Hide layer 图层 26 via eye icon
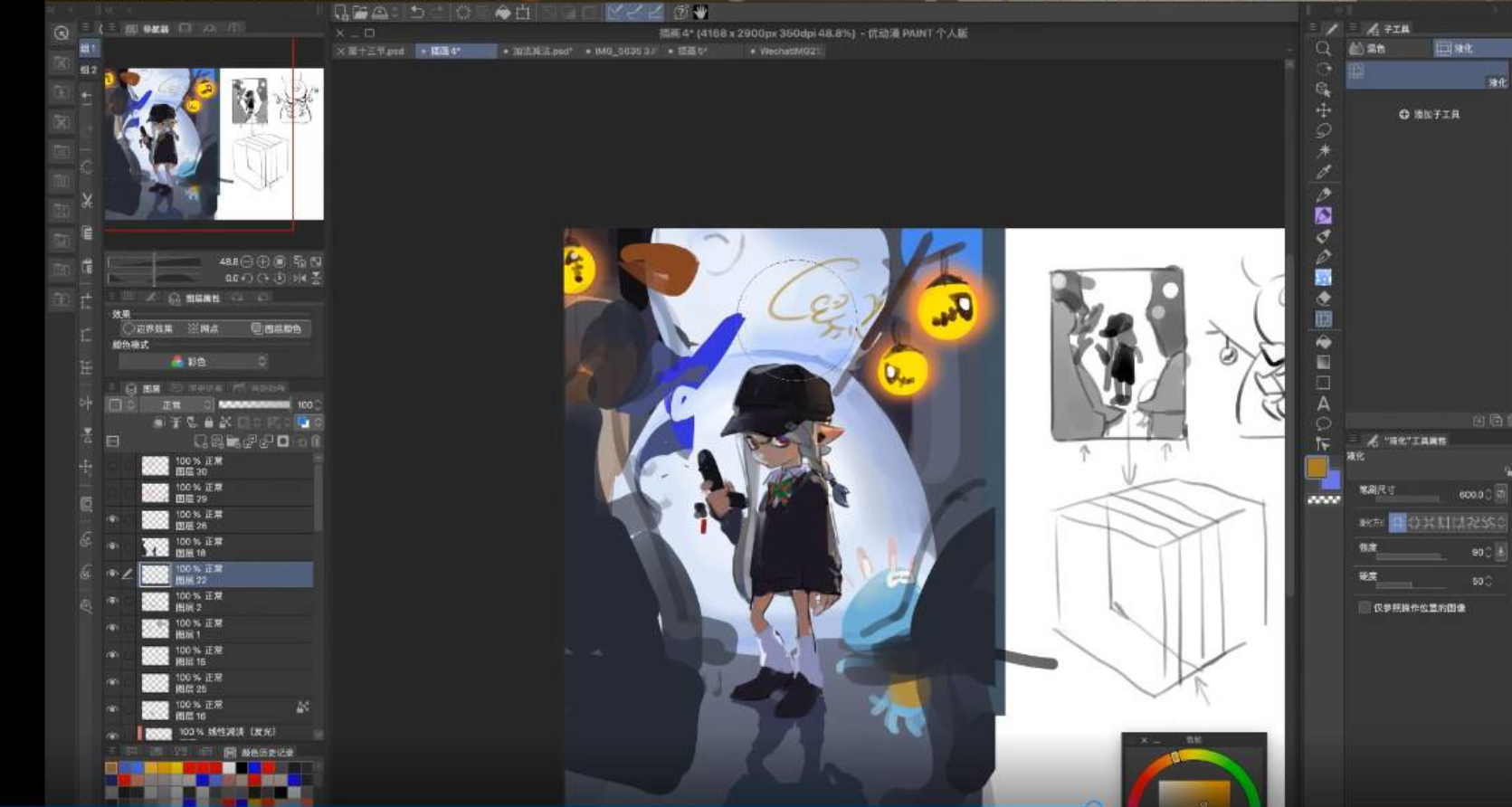Image resolution: width=1512 pixels, height=807 pixels. click(x=113, y=519)
